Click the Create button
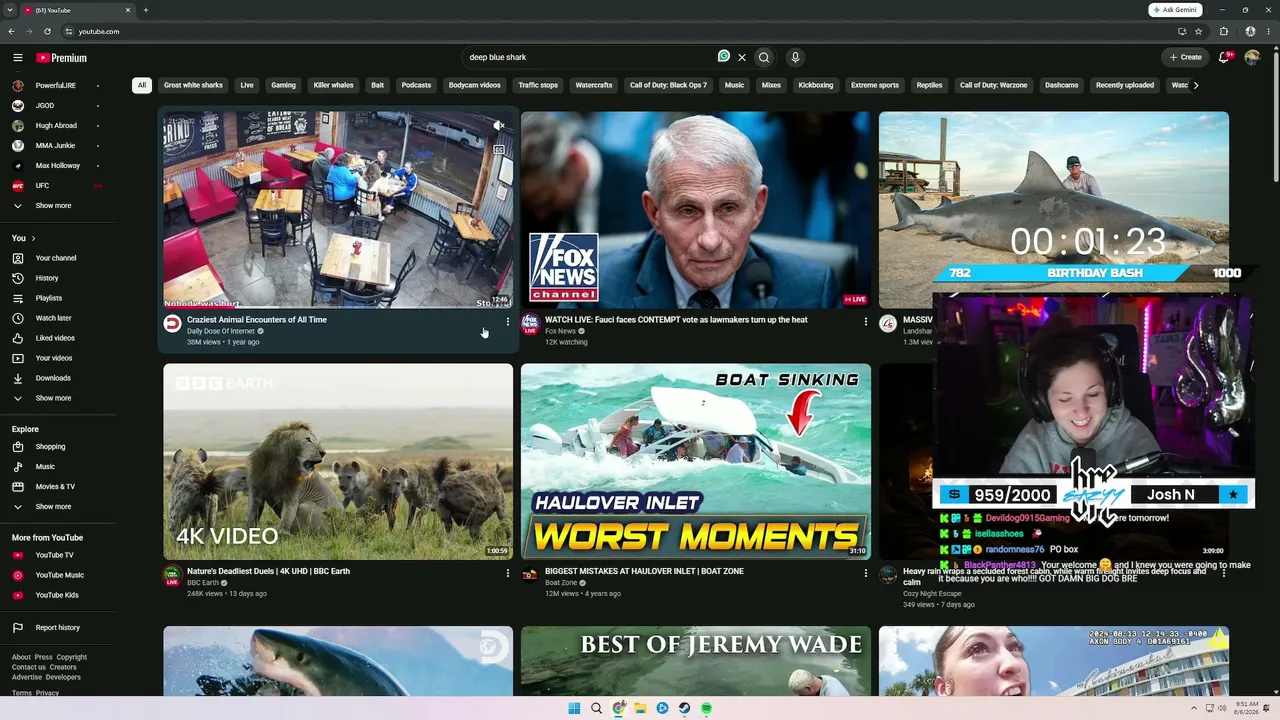This screenshot has height=720, width=1280. (x=1185, y=58)
